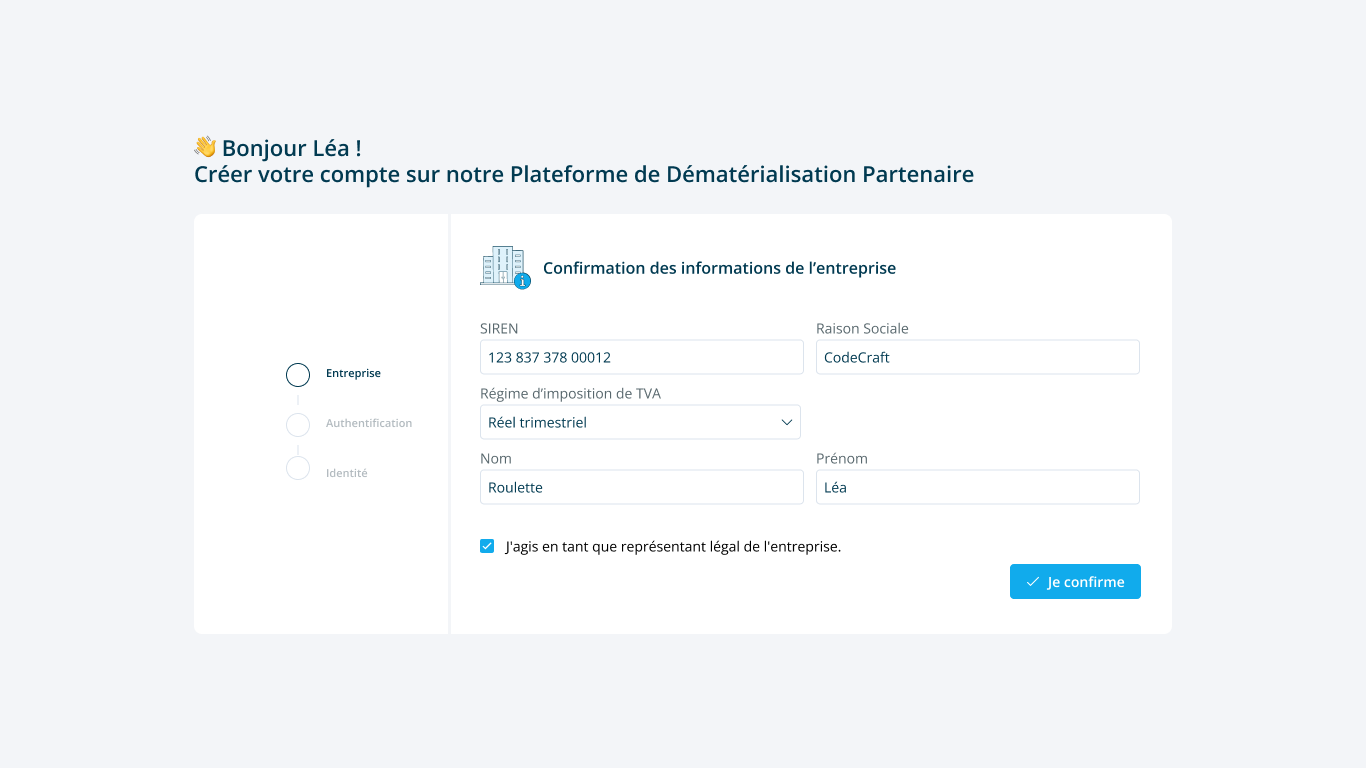Select the Prénom field containing Léa
The image size is (1366, 768).
click(977, 487)
